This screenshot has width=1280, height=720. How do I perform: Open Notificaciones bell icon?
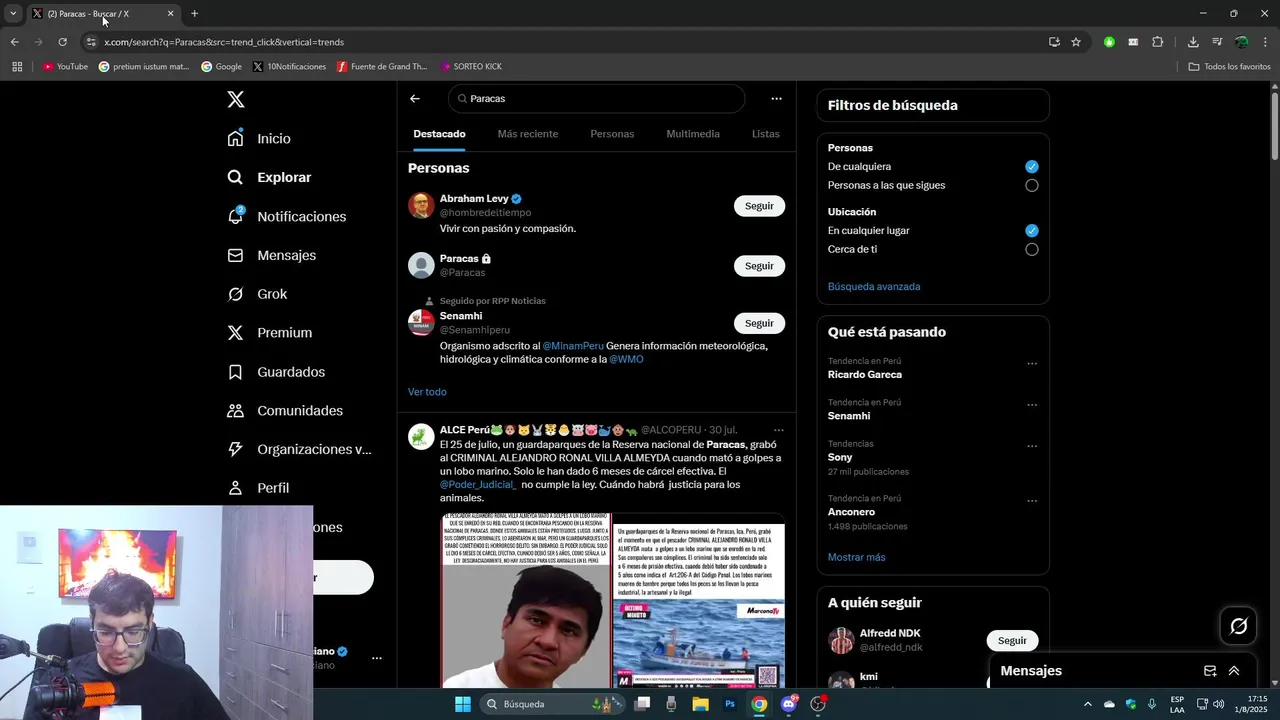(236, 216)
